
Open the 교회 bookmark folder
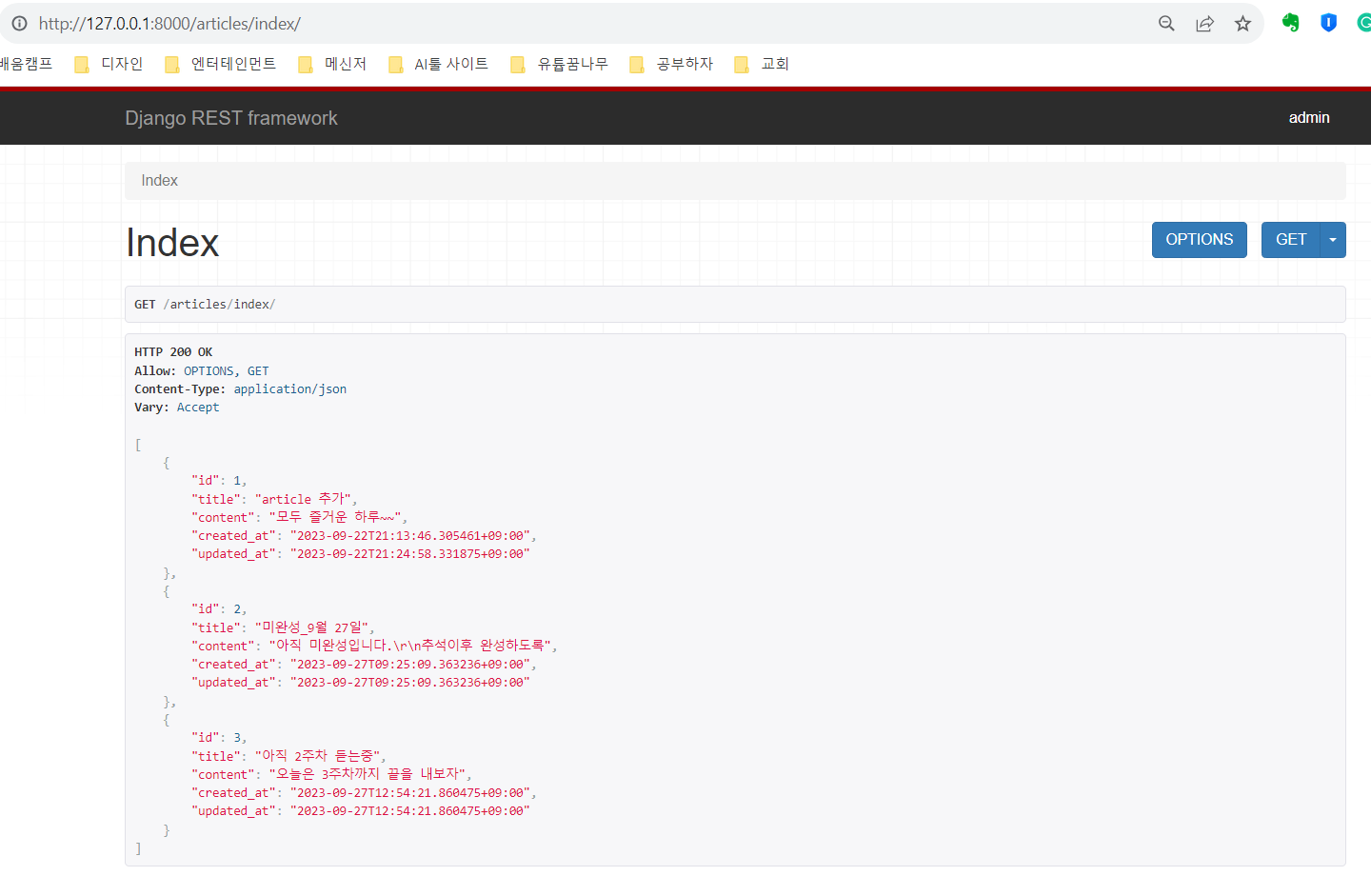pos(762,64)
